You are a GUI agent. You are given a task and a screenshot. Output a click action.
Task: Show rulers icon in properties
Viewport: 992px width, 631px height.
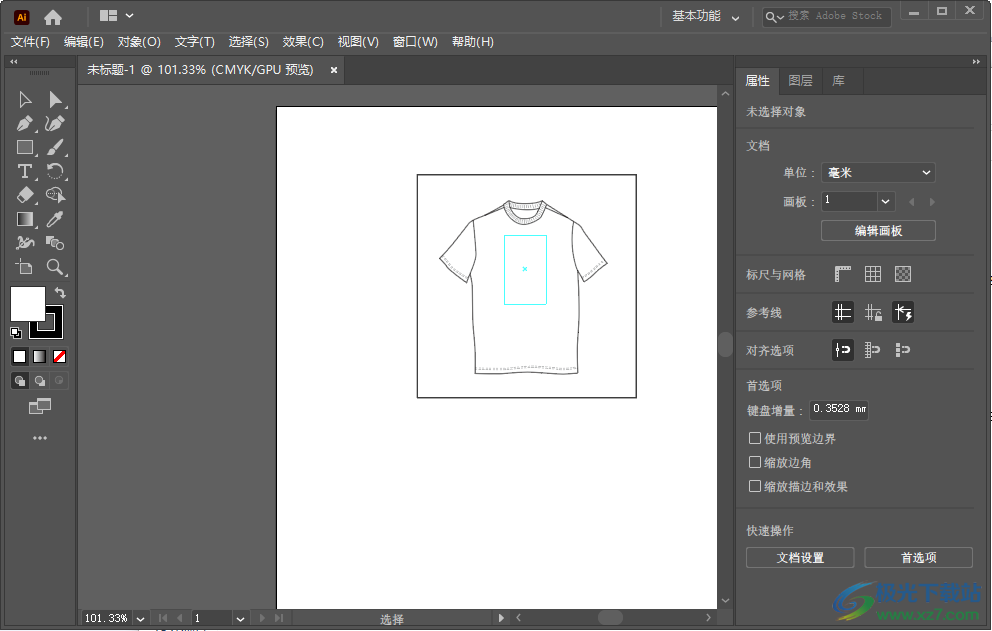(x=843, y=274)
